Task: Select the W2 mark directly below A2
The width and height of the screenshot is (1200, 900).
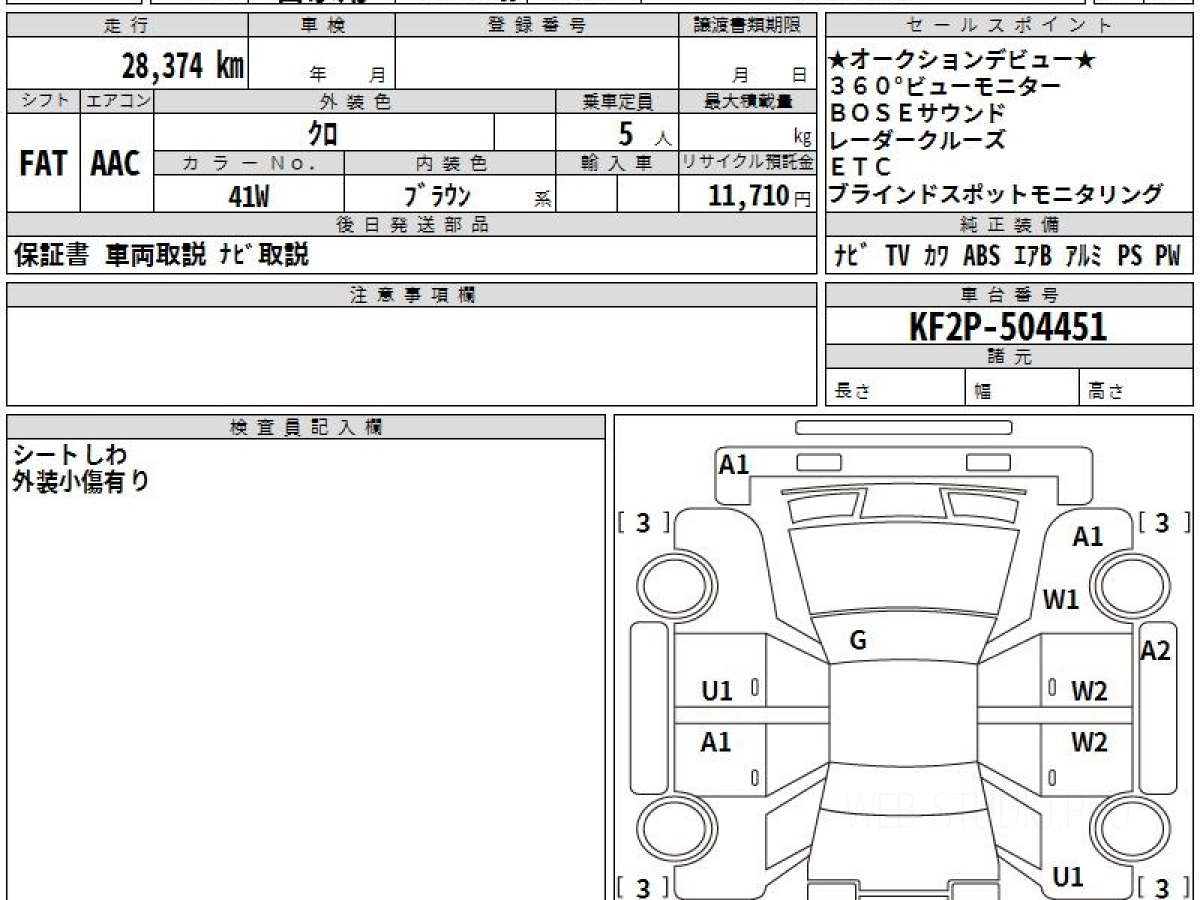Action: (x=1089, y=690)
